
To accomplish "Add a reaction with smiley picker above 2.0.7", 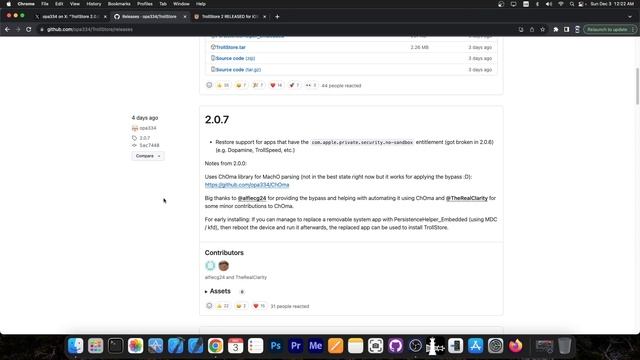I will 209,85.
